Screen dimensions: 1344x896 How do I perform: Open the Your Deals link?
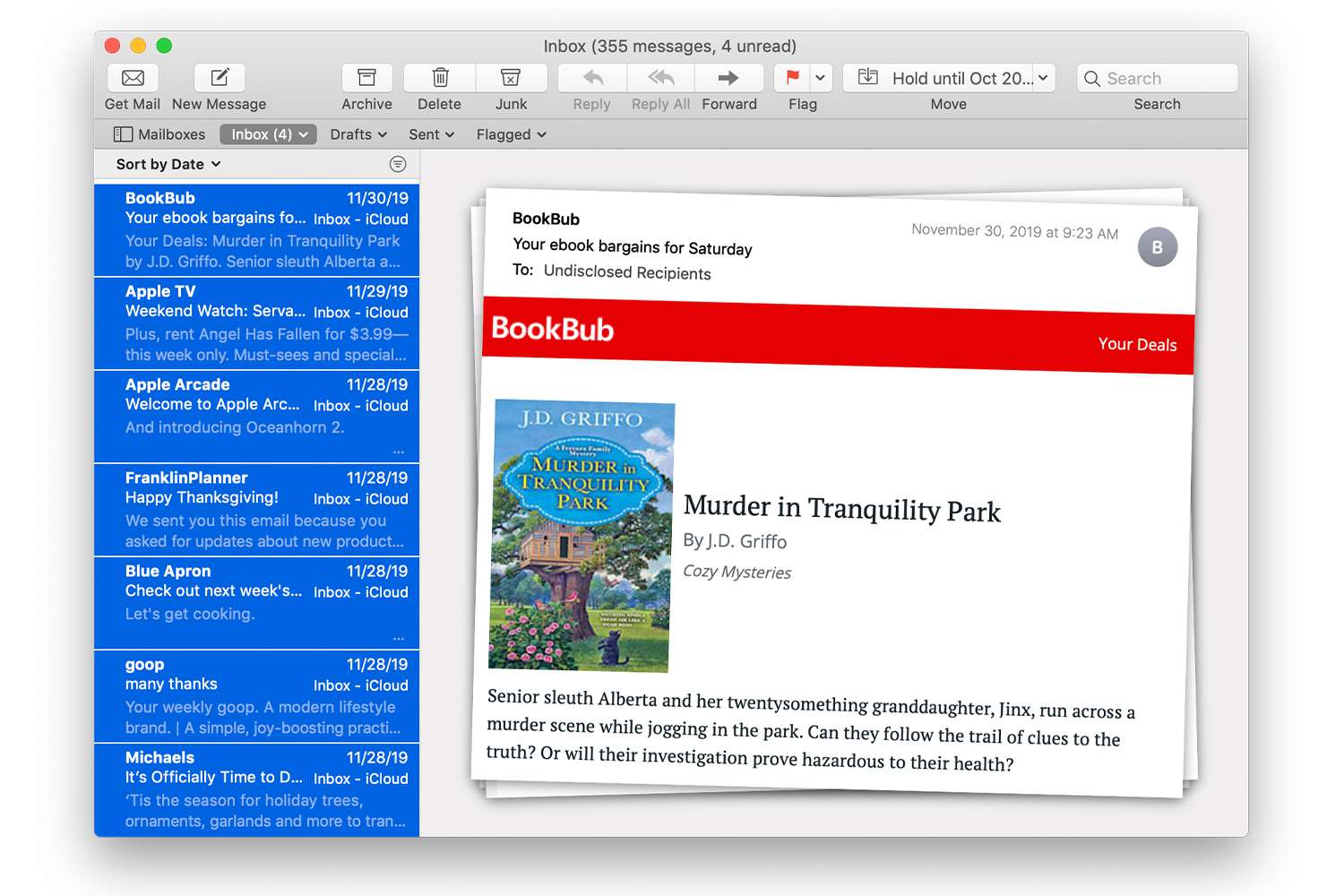[x=1137, y=344]
